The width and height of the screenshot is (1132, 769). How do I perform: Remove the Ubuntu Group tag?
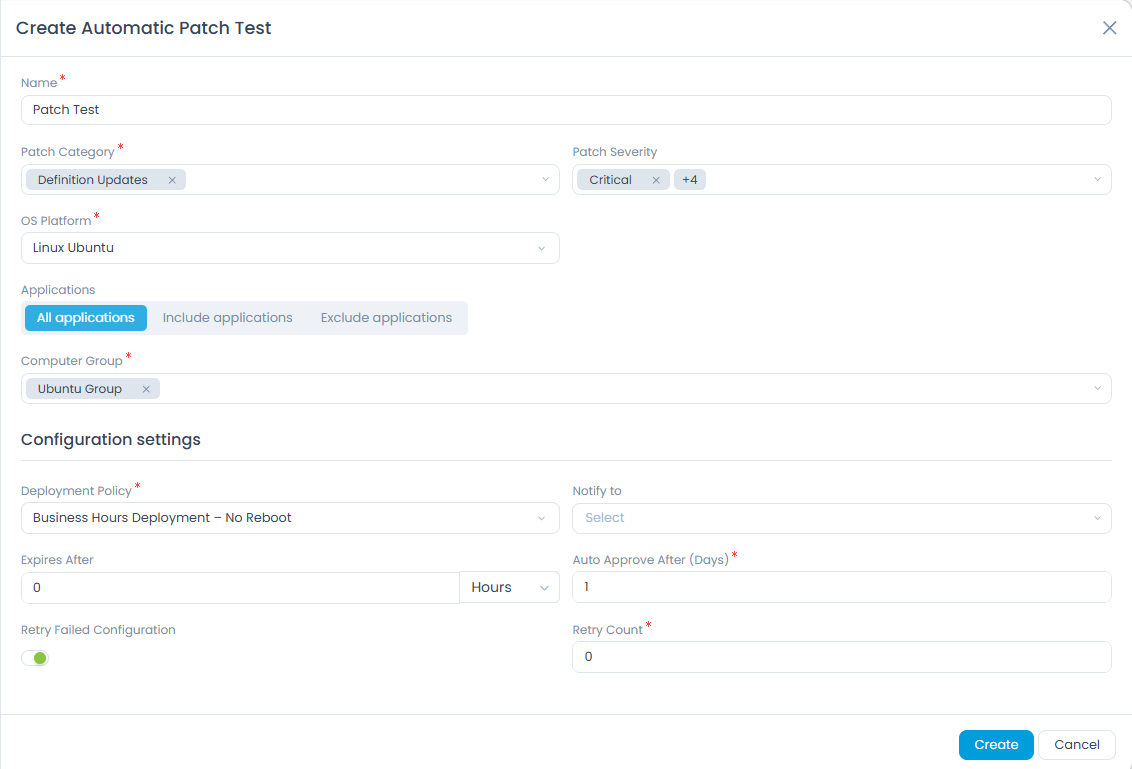pyautogui.click(x=145, y=388)
